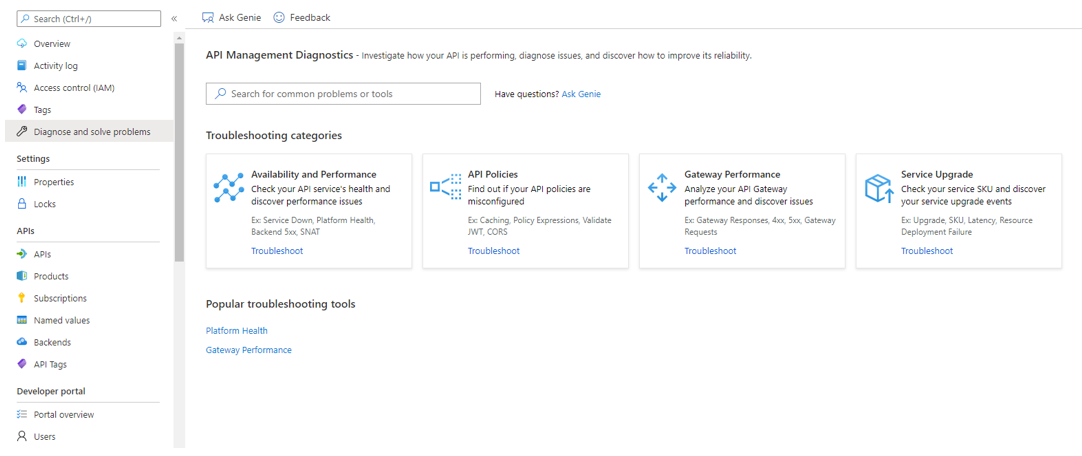Screen dimensions: 1082x456
Task: Open Gateway Performance under popular tools
Action: [x=248, y=350]
